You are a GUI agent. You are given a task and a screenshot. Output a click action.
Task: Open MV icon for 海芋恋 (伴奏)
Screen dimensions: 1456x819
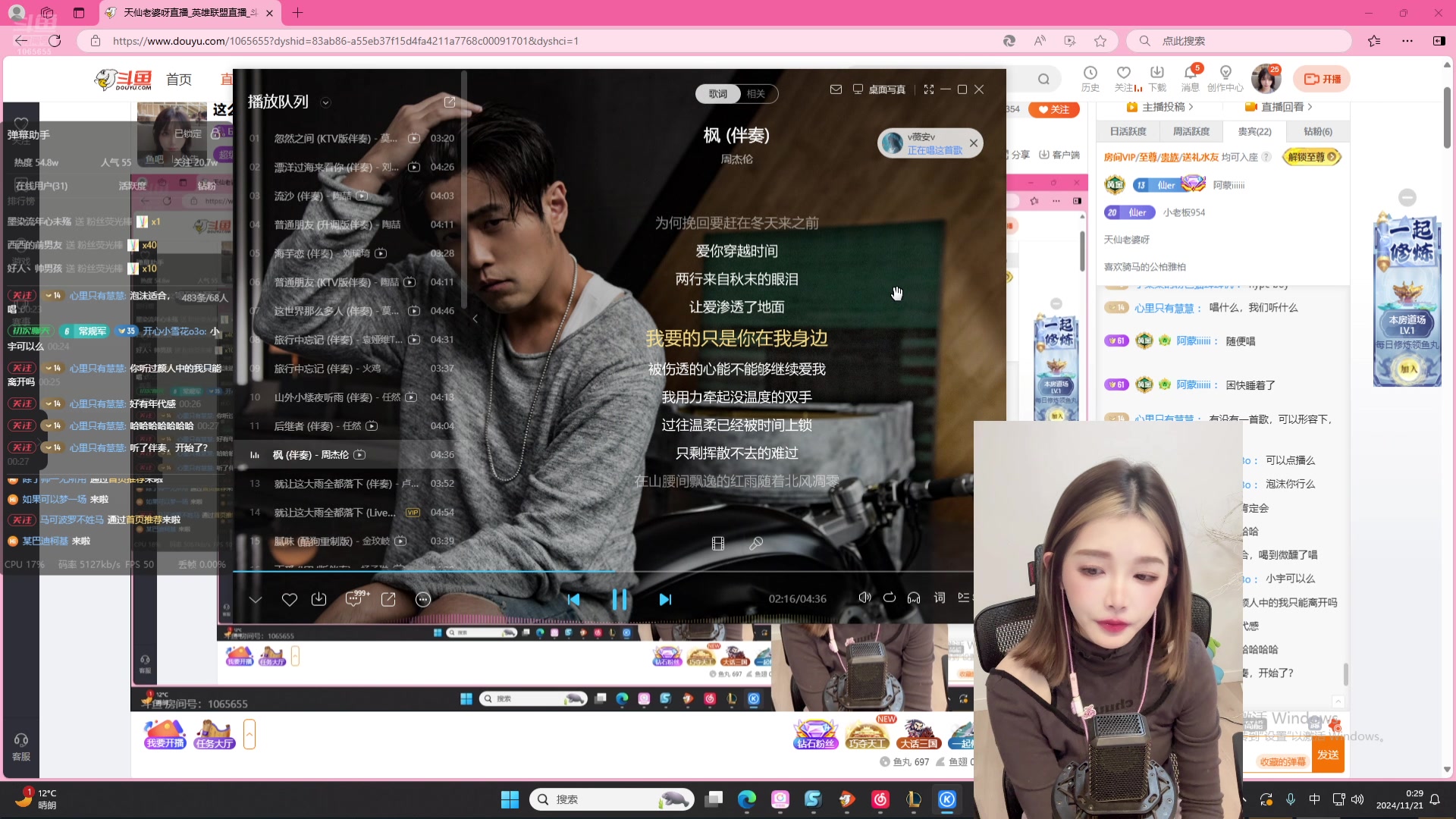[381, 253]
